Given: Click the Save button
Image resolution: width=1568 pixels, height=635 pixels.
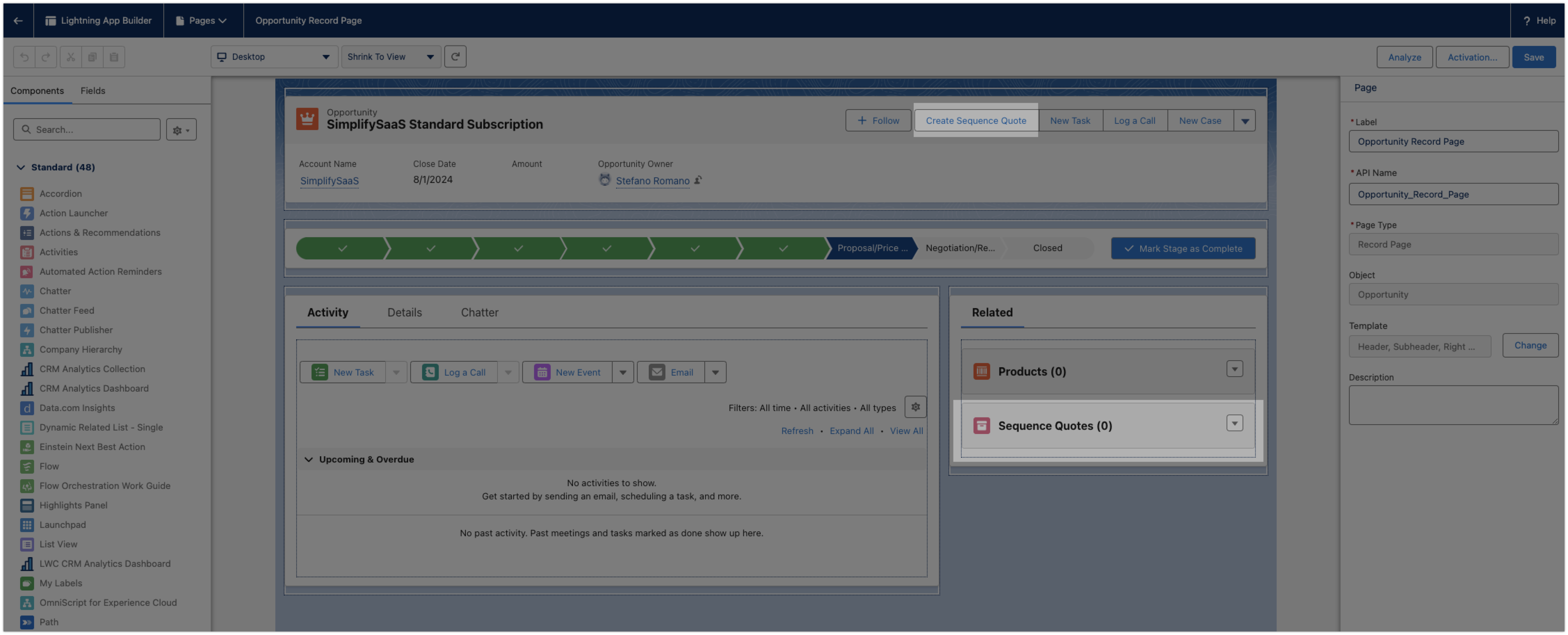Looking at the screenshot, I should 1533,57.
